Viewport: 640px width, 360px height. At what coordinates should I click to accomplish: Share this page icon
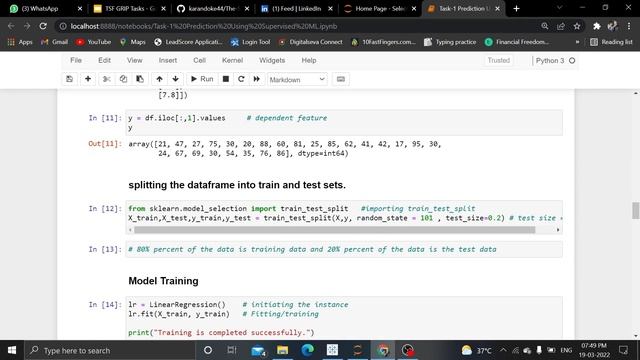pos(560,26)
